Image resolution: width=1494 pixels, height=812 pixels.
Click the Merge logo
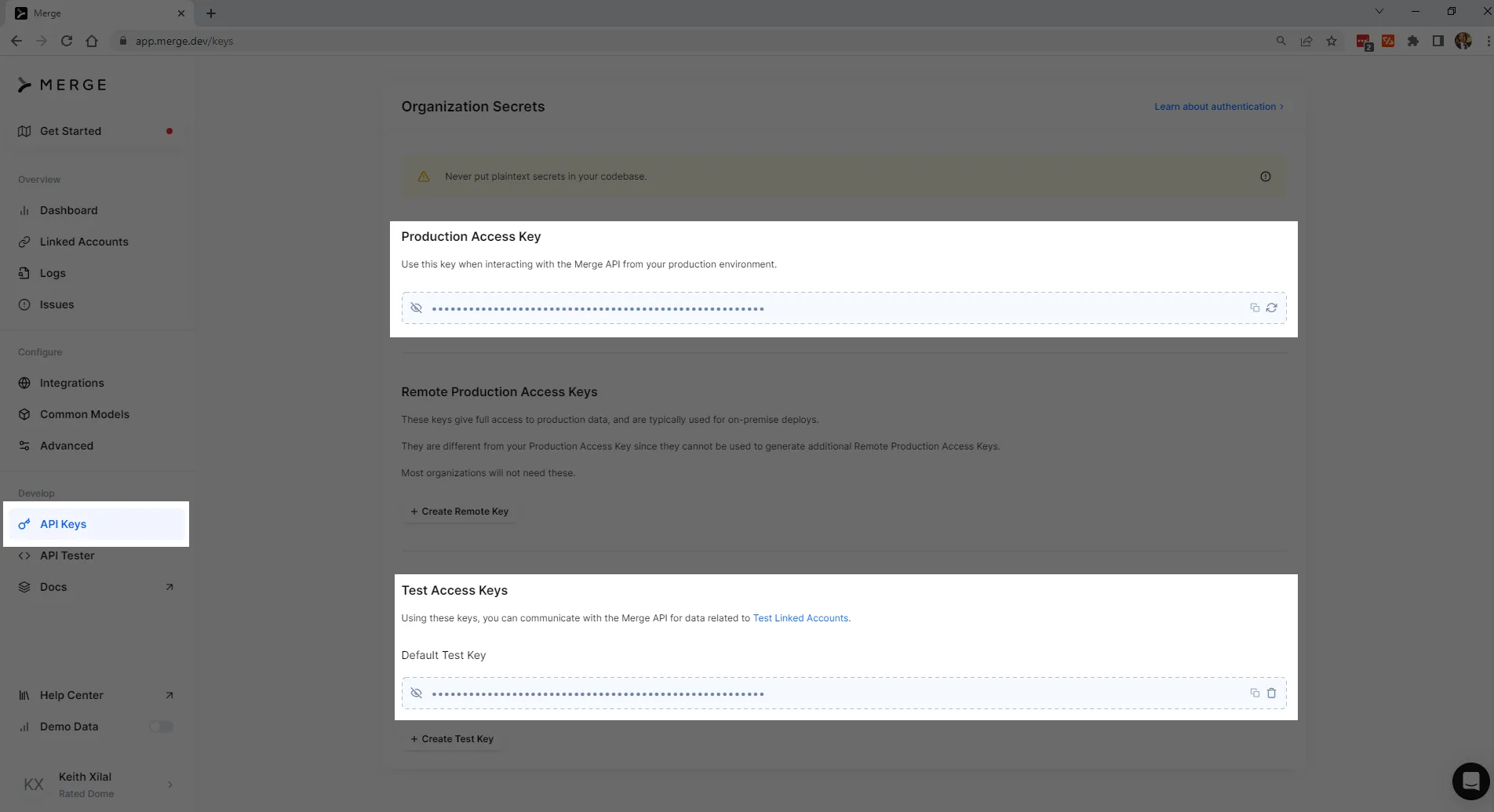[x=62, y=85]
